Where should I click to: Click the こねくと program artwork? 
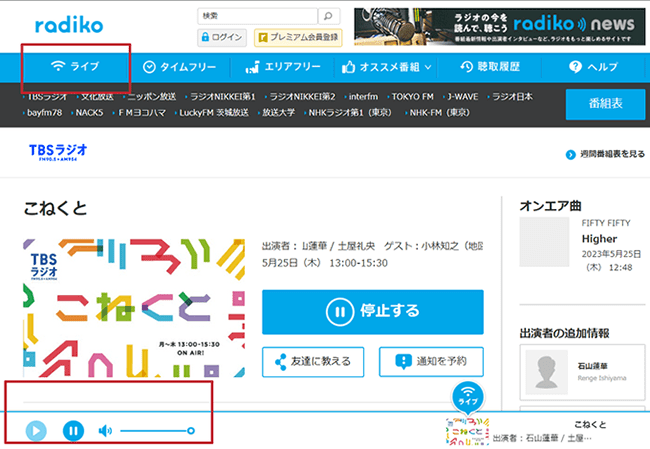[134, 308]
